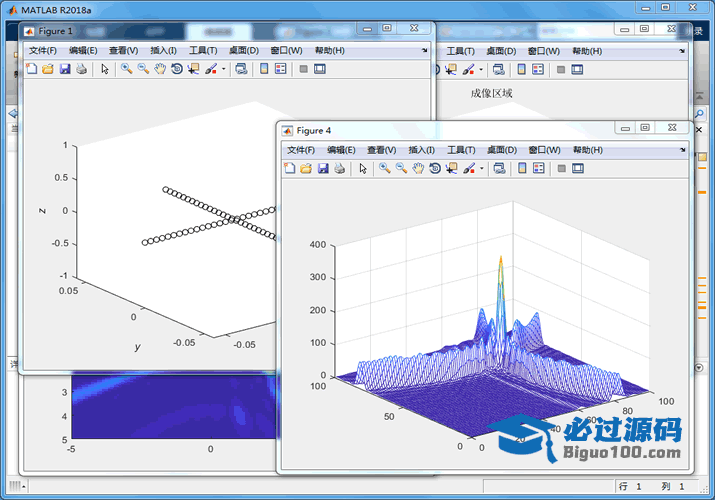Activate Zoom Out tool in Figure 4
This screenshot has height=500, width=715.
click(402, 168)
